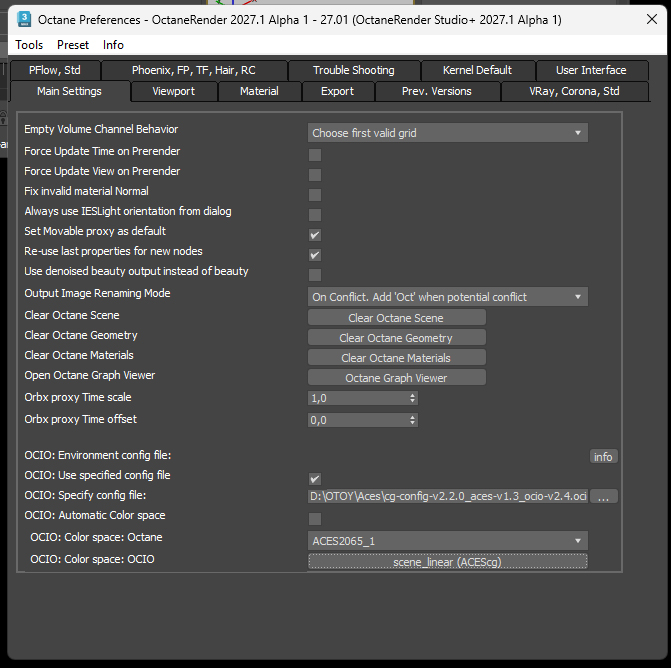Click the OCIO config file path field

448,496
